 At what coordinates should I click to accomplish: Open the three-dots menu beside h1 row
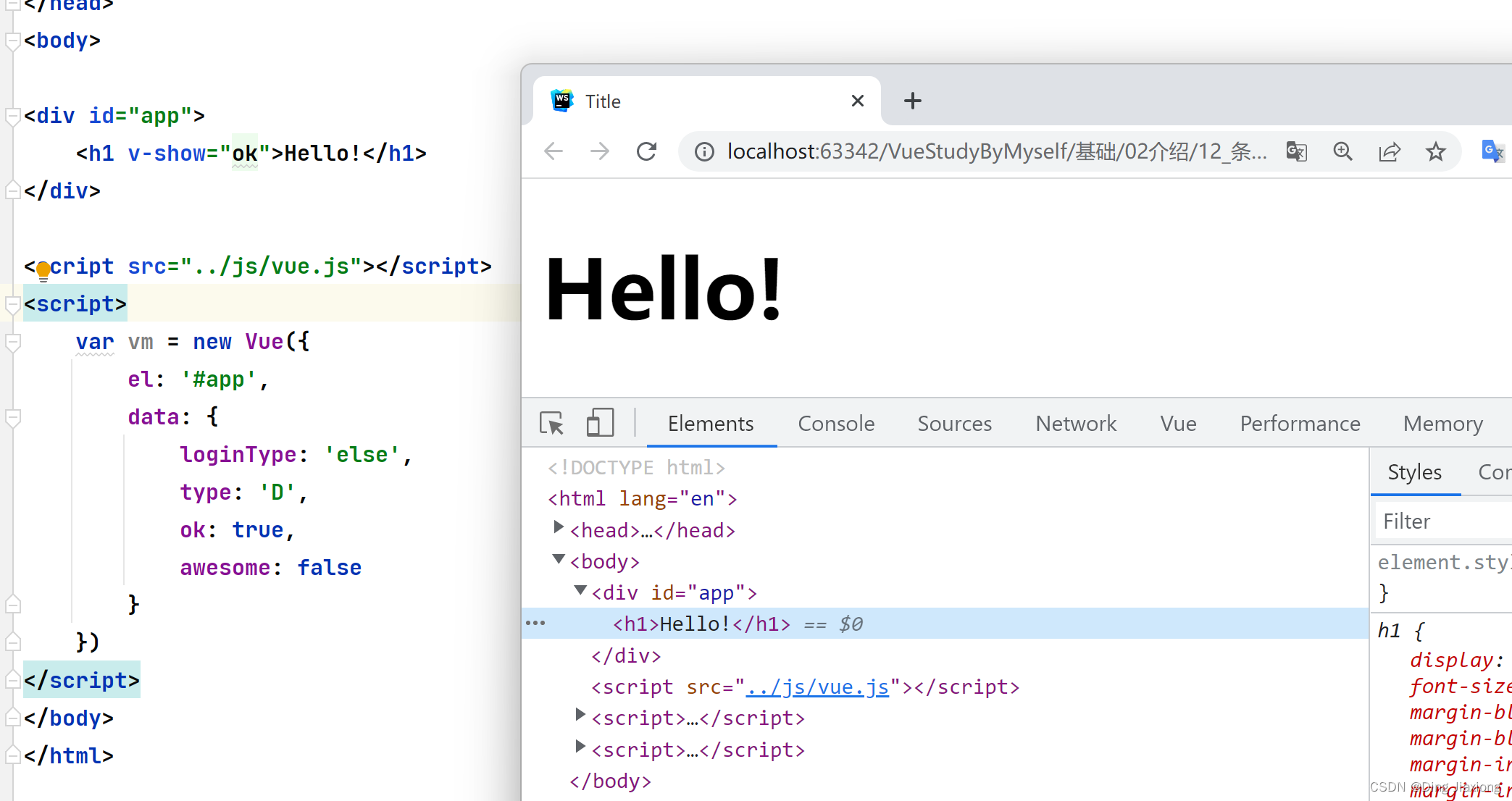click(535, 623)
